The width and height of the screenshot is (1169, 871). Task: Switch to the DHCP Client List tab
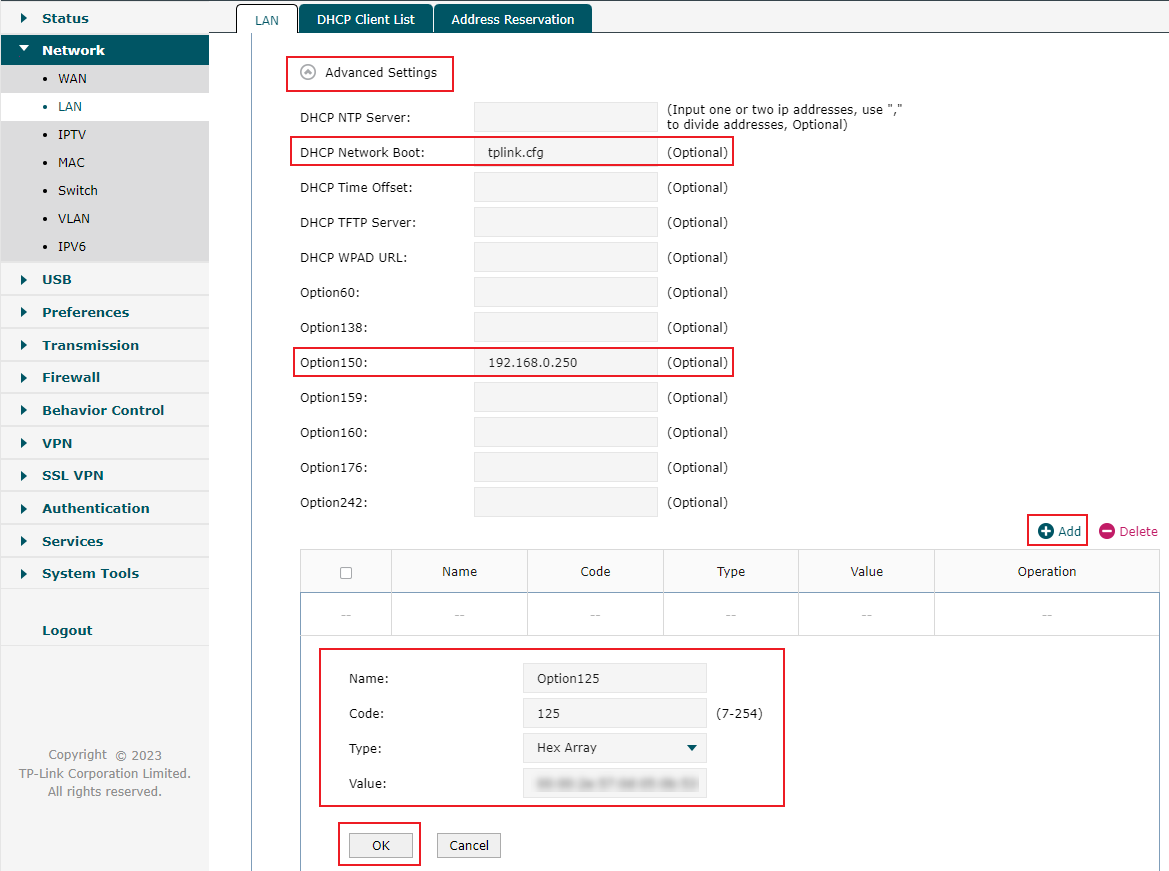point(365,18)
